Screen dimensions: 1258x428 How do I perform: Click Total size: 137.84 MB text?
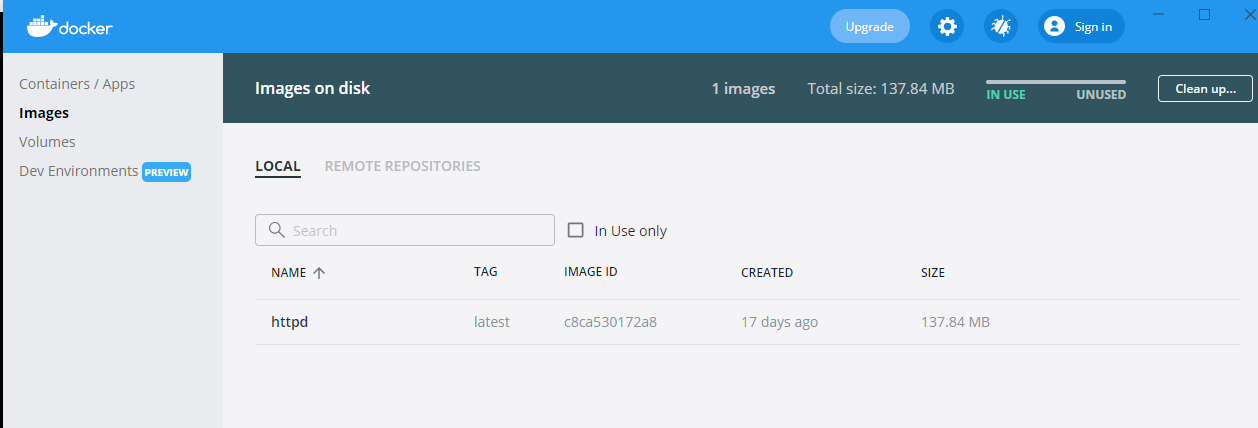881,88
